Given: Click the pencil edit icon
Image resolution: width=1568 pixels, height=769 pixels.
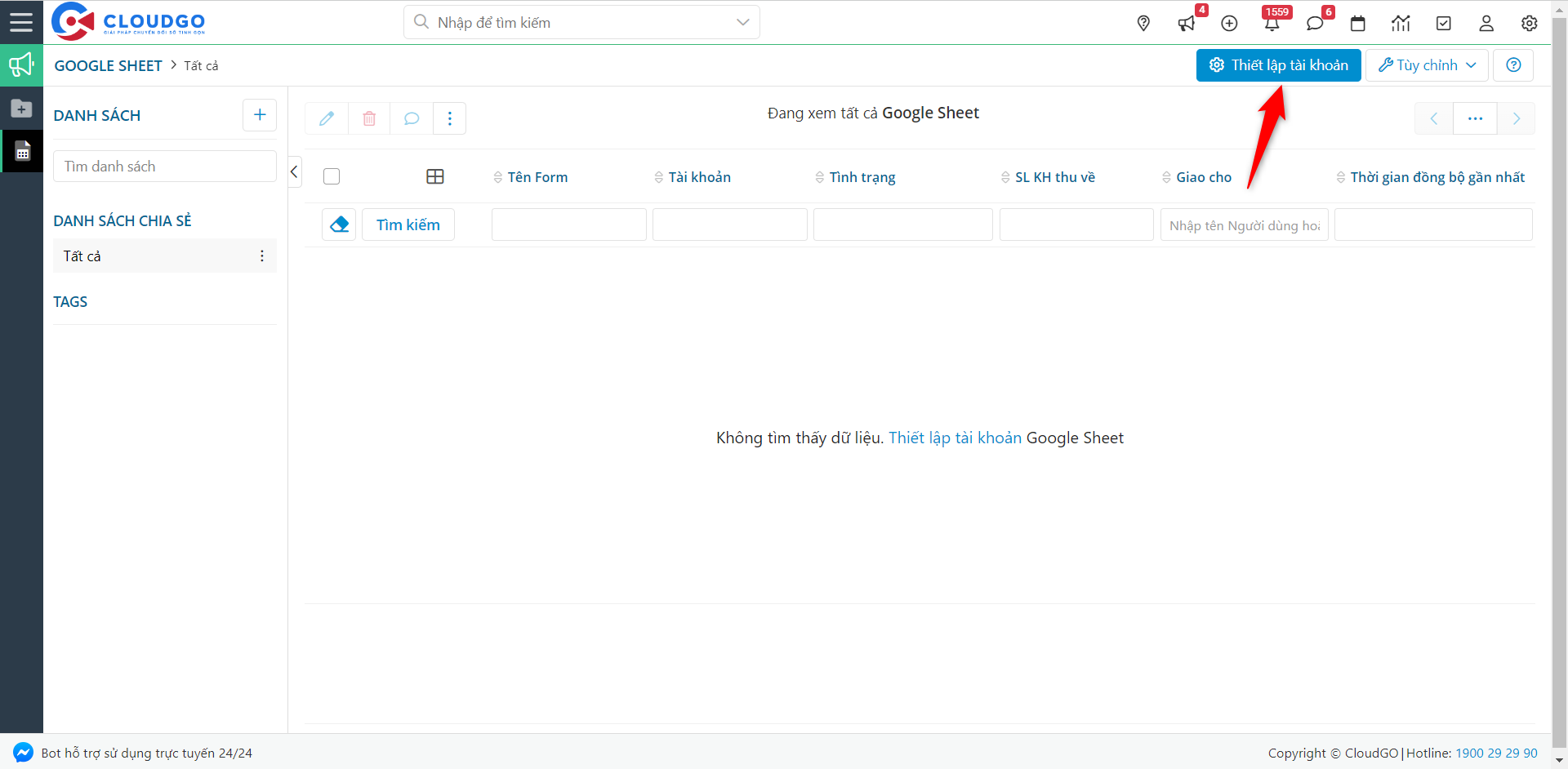Looking at the screenshot, I should click(x=327, y=118).
